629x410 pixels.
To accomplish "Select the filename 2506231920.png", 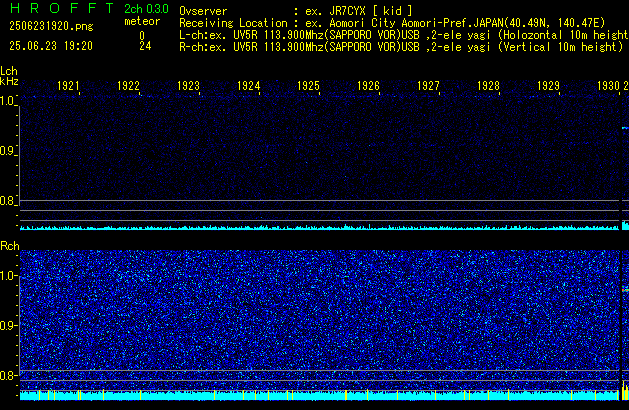I will pyautogui.click(x=51, y=26).
